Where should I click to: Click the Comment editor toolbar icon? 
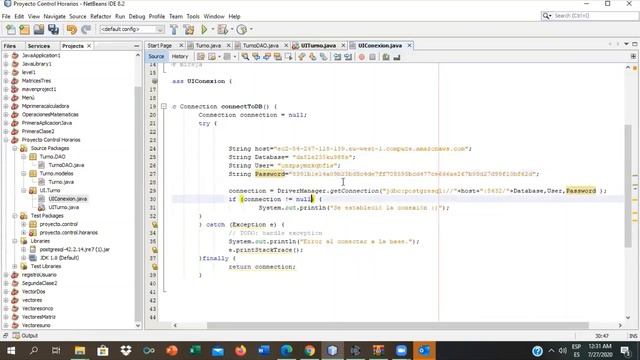(x=386, y=57)
